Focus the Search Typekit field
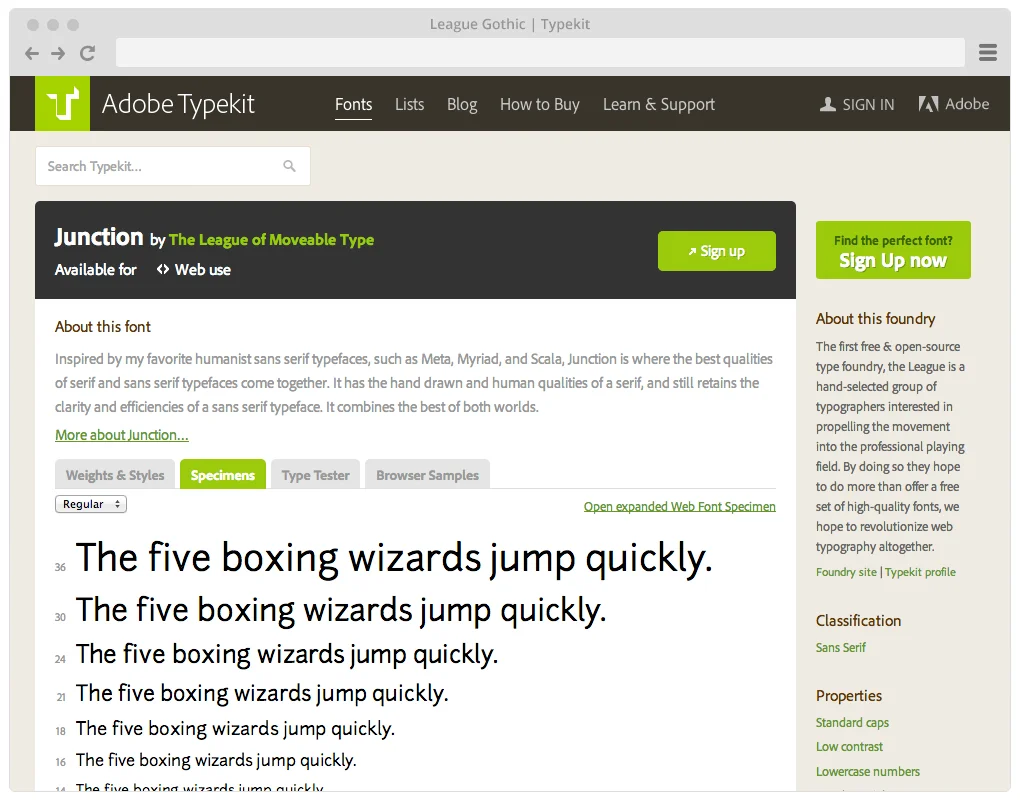Viewport: 1020px width, 800px height. [173, 167]
